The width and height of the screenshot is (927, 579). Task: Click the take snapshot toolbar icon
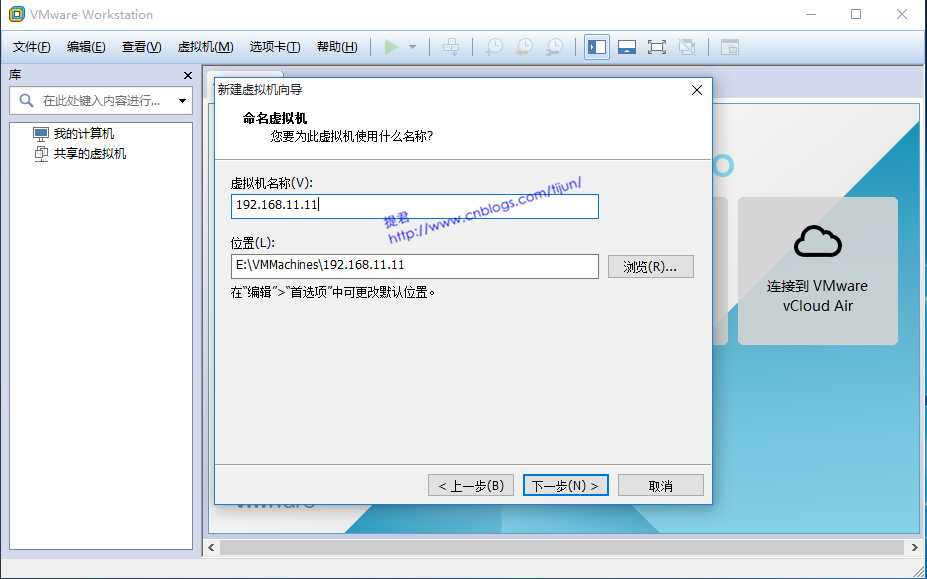coord(494,47)
